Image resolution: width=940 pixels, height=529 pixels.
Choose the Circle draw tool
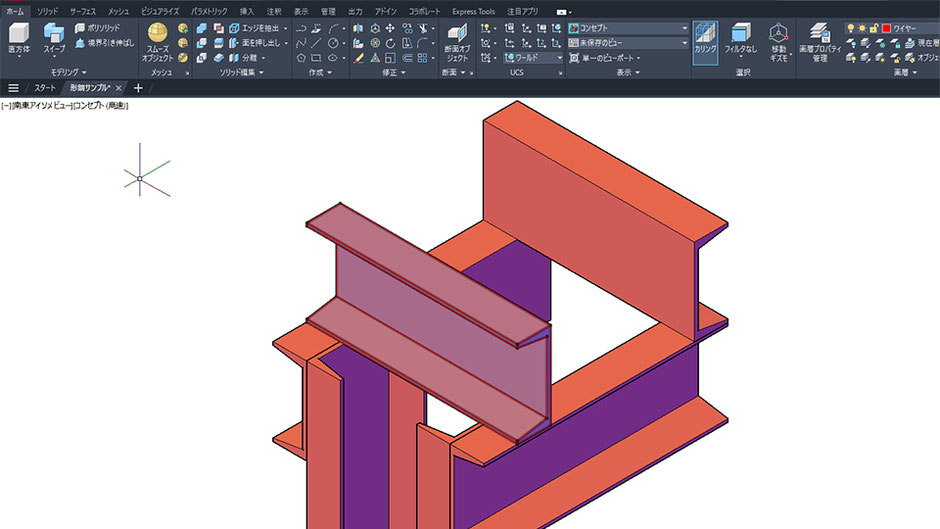coord(332,43)
